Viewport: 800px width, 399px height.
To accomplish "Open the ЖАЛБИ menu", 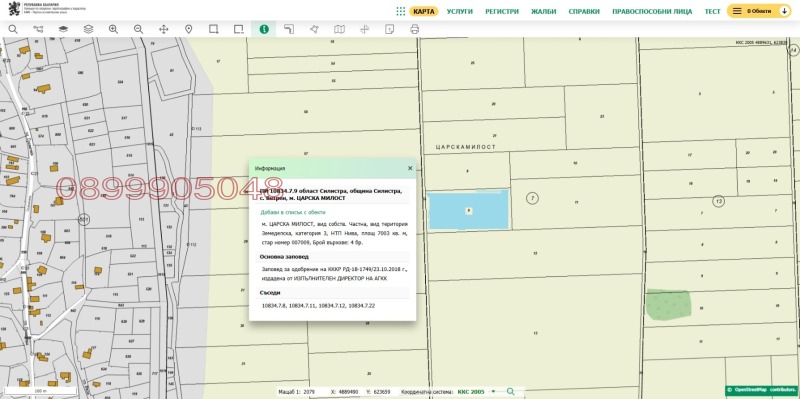I will coord(543,11).
